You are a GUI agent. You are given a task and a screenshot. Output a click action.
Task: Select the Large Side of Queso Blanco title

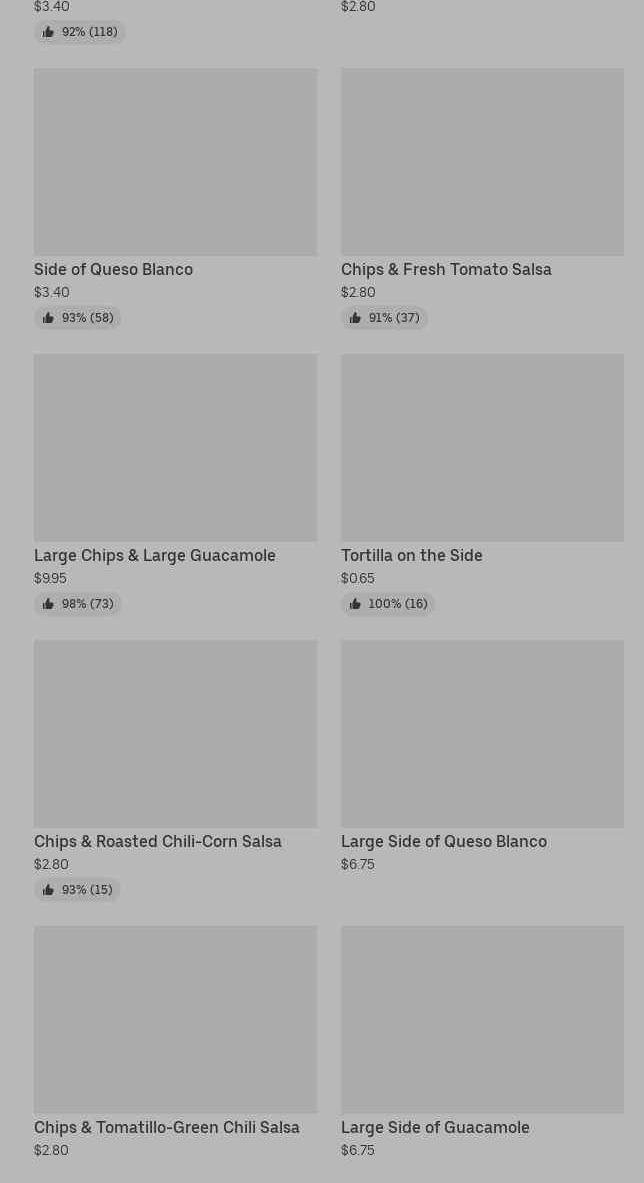(x=444, y=841)
